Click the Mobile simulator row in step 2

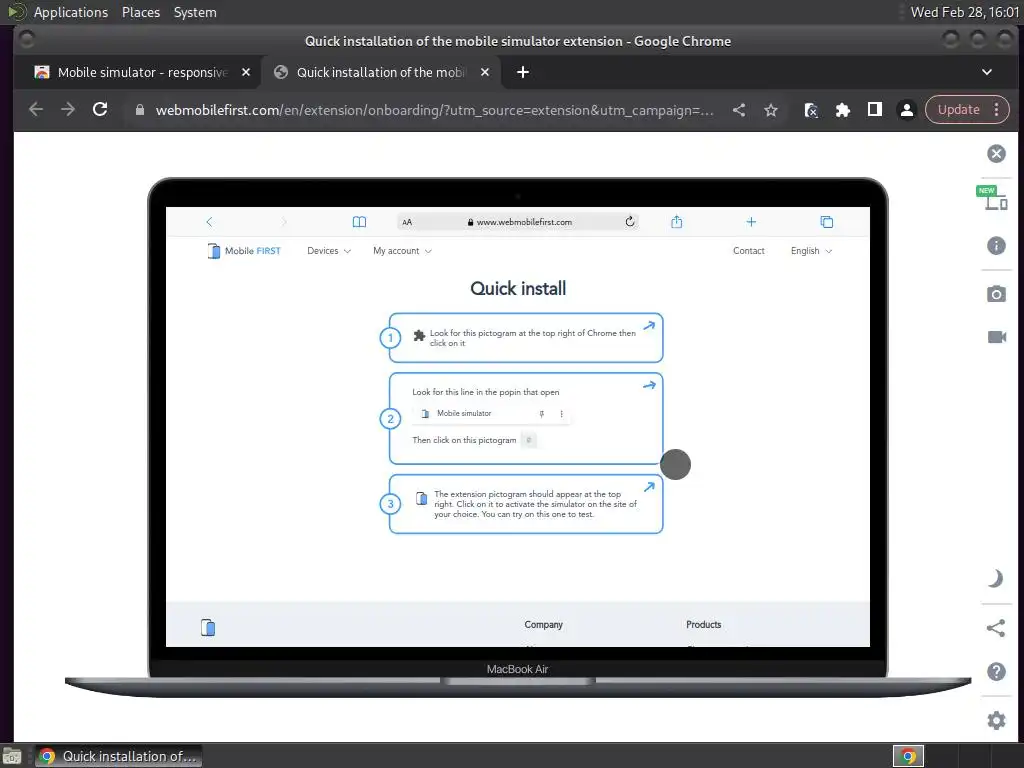pyautogui.click(x=492, y=413)
